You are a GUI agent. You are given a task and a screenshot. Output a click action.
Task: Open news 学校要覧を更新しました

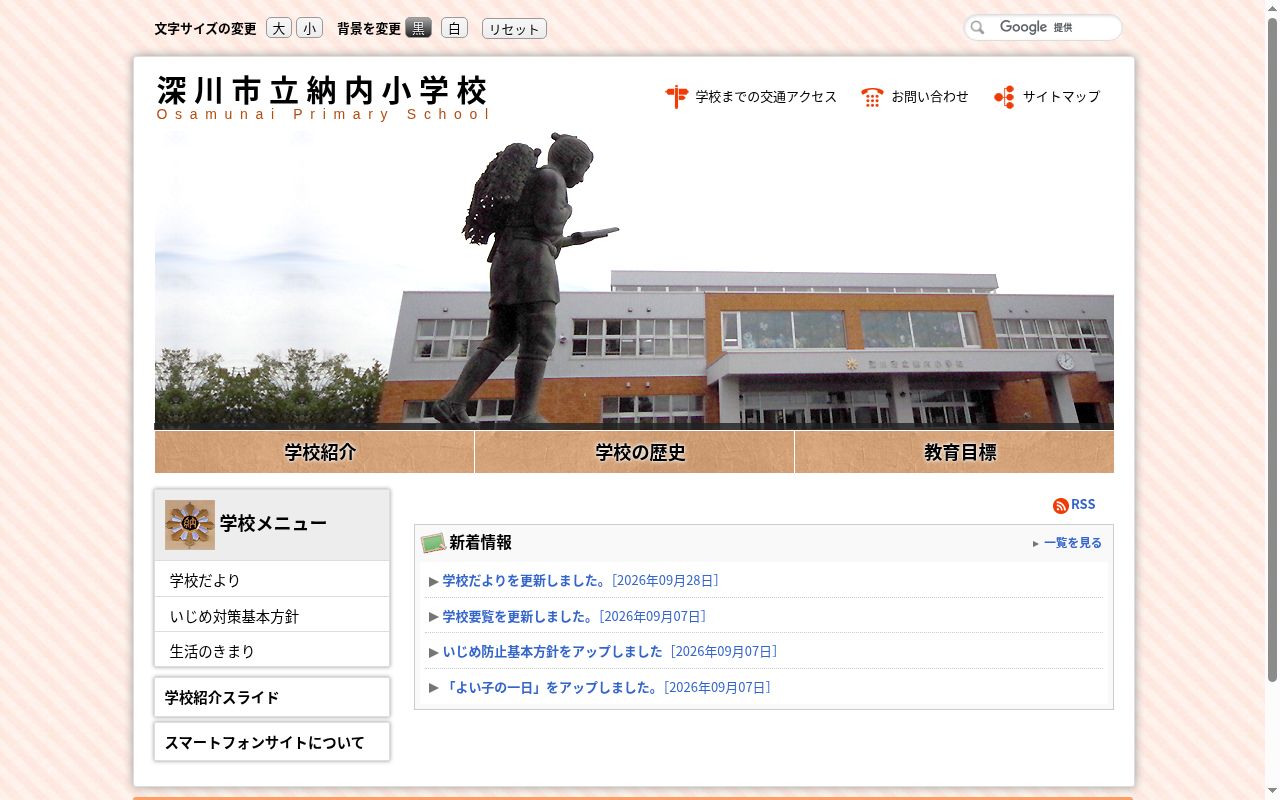tap(518, 617)
